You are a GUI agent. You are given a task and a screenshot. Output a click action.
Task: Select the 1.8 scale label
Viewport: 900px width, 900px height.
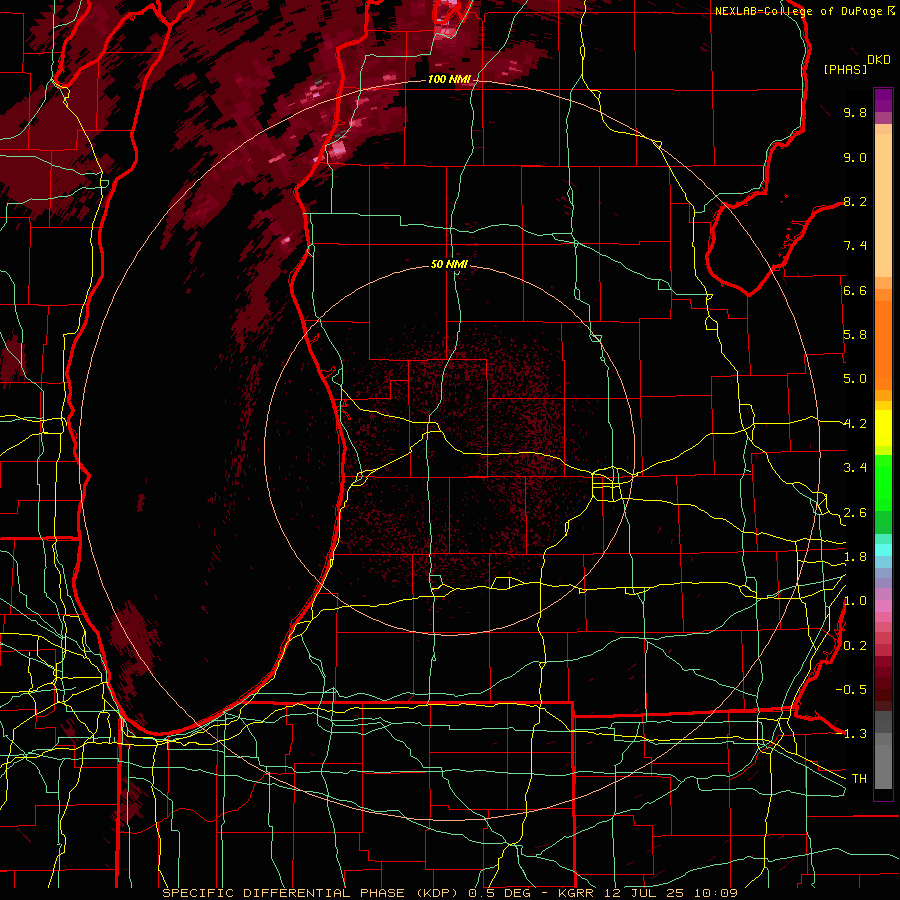855,557
